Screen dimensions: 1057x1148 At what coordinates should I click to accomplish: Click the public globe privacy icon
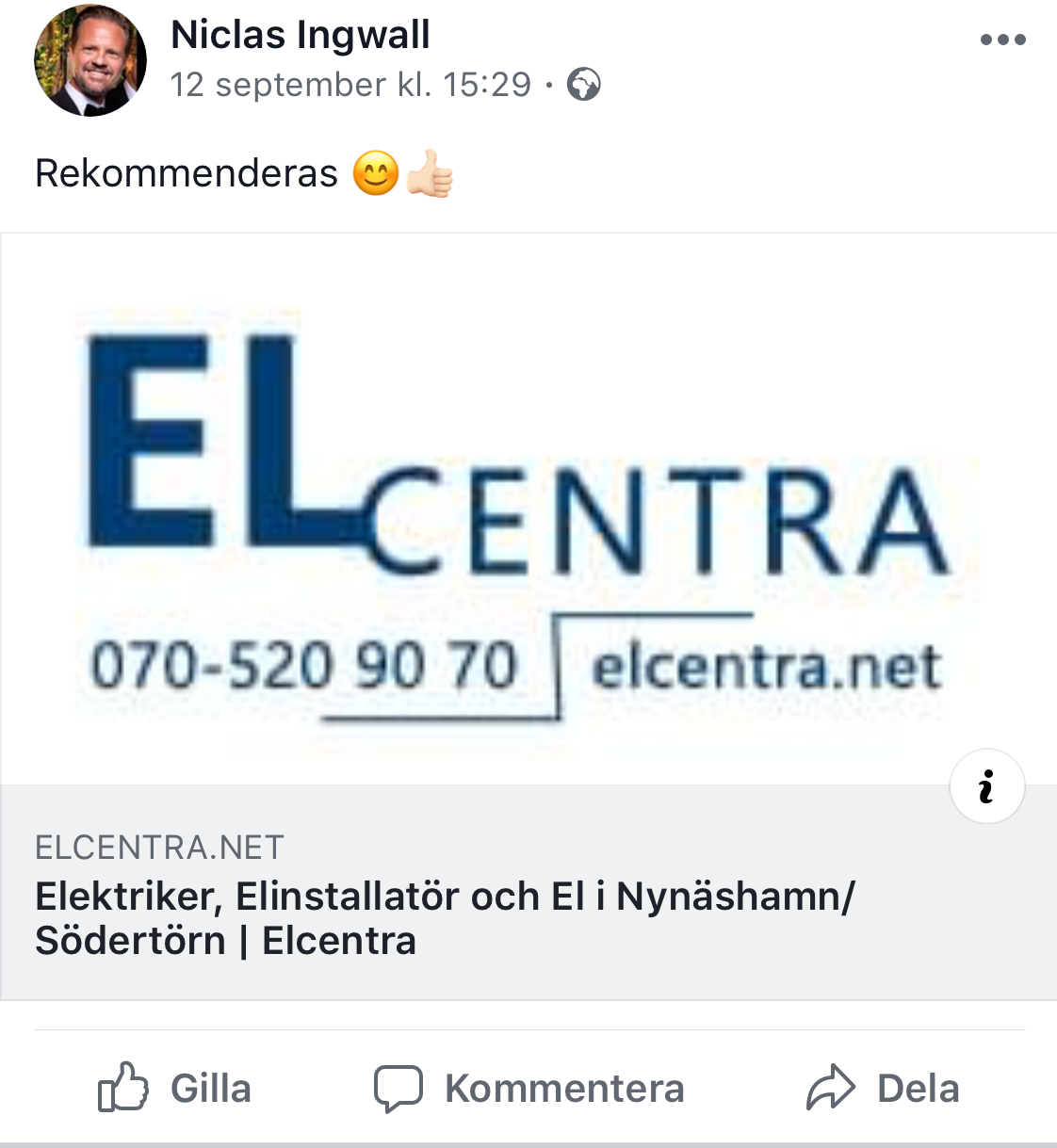pos(584,85)
